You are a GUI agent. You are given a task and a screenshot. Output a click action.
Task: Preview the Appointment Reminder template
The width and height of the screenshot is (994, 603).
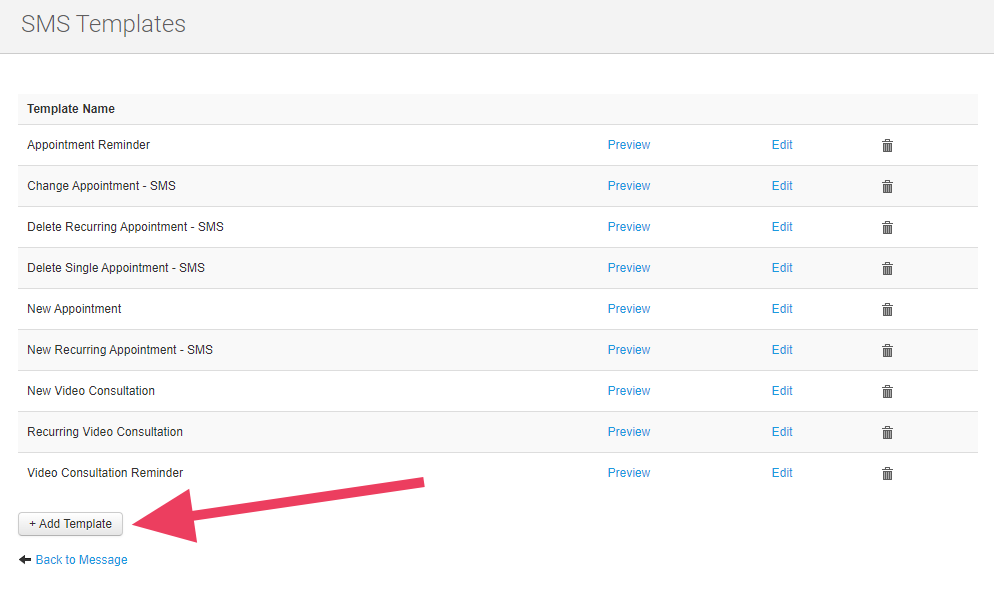point(628,145)
